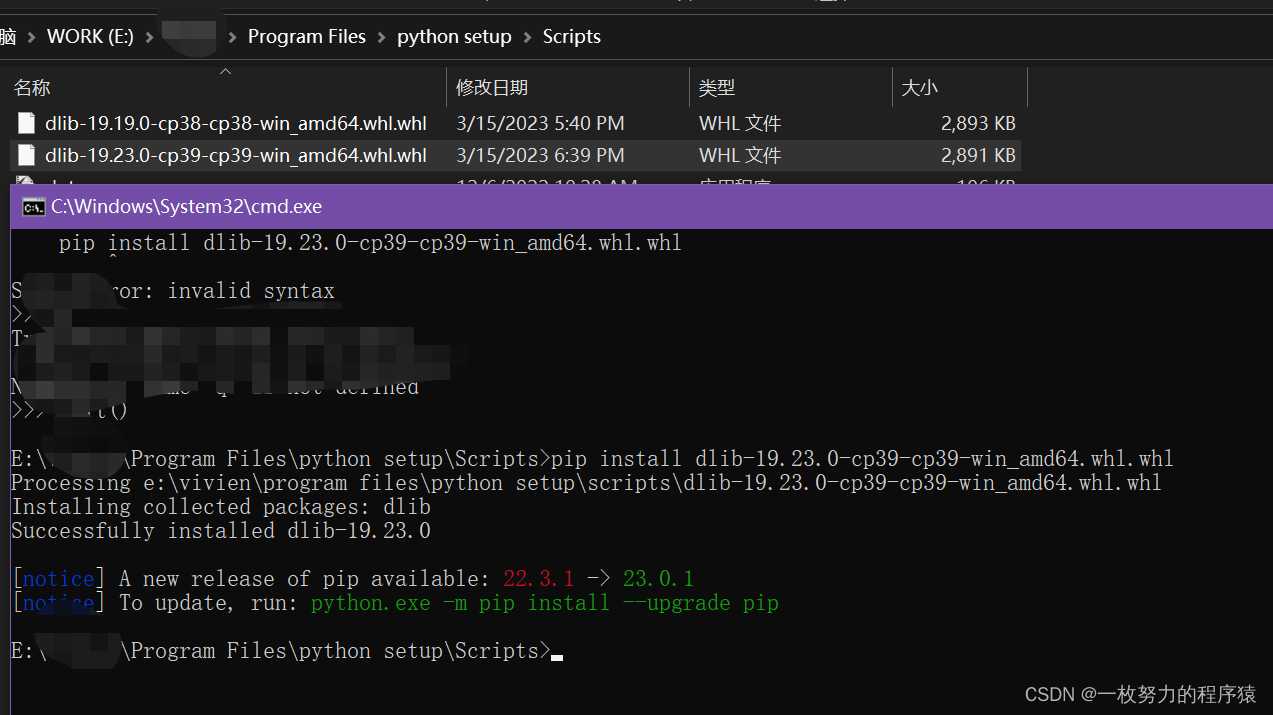Toggle the sort direction arrow above 名称 column

coord(225,71)
